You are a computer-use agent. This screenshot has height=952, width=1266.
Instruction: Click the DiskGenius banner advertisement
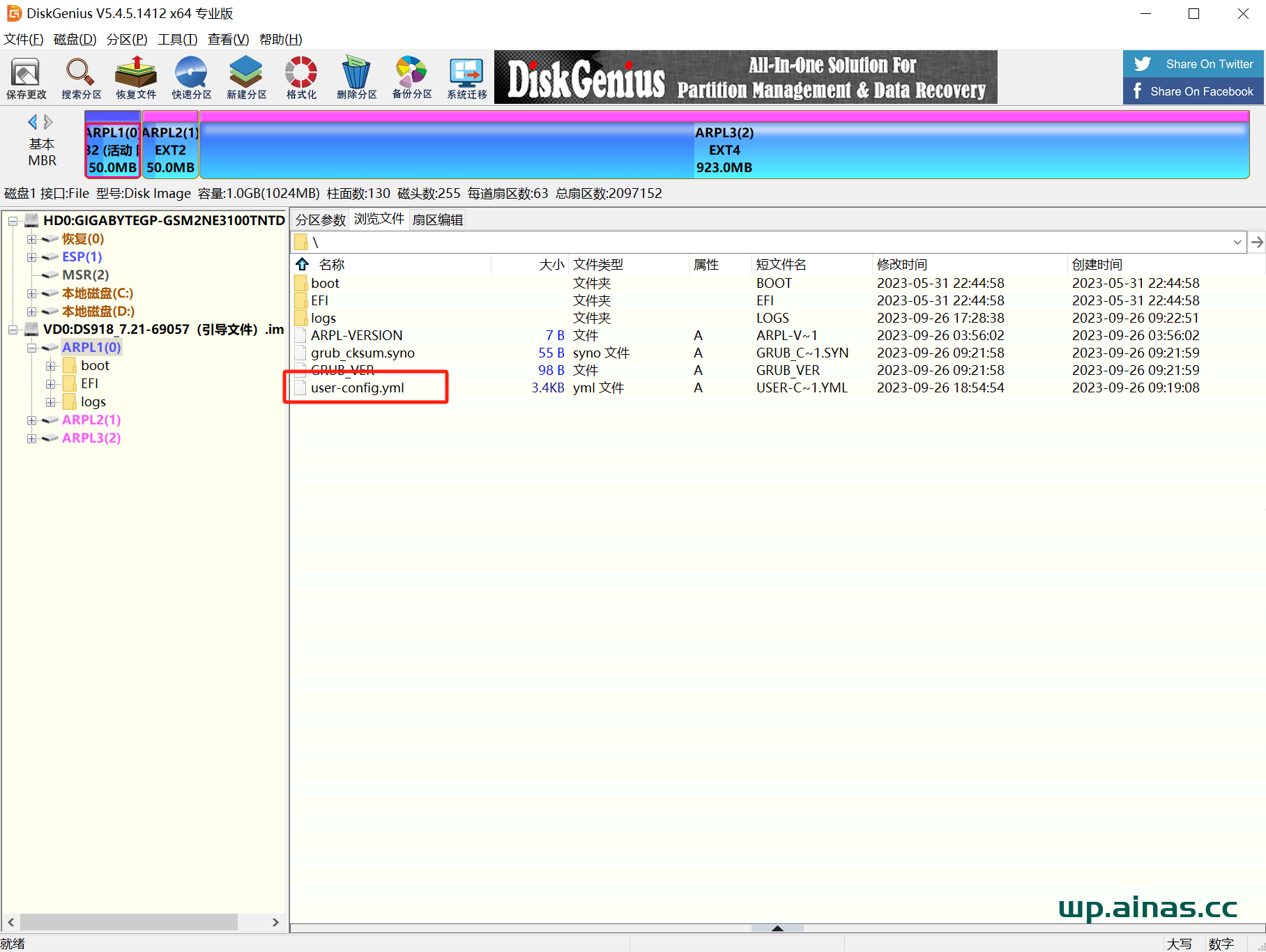tap(745, 77)
